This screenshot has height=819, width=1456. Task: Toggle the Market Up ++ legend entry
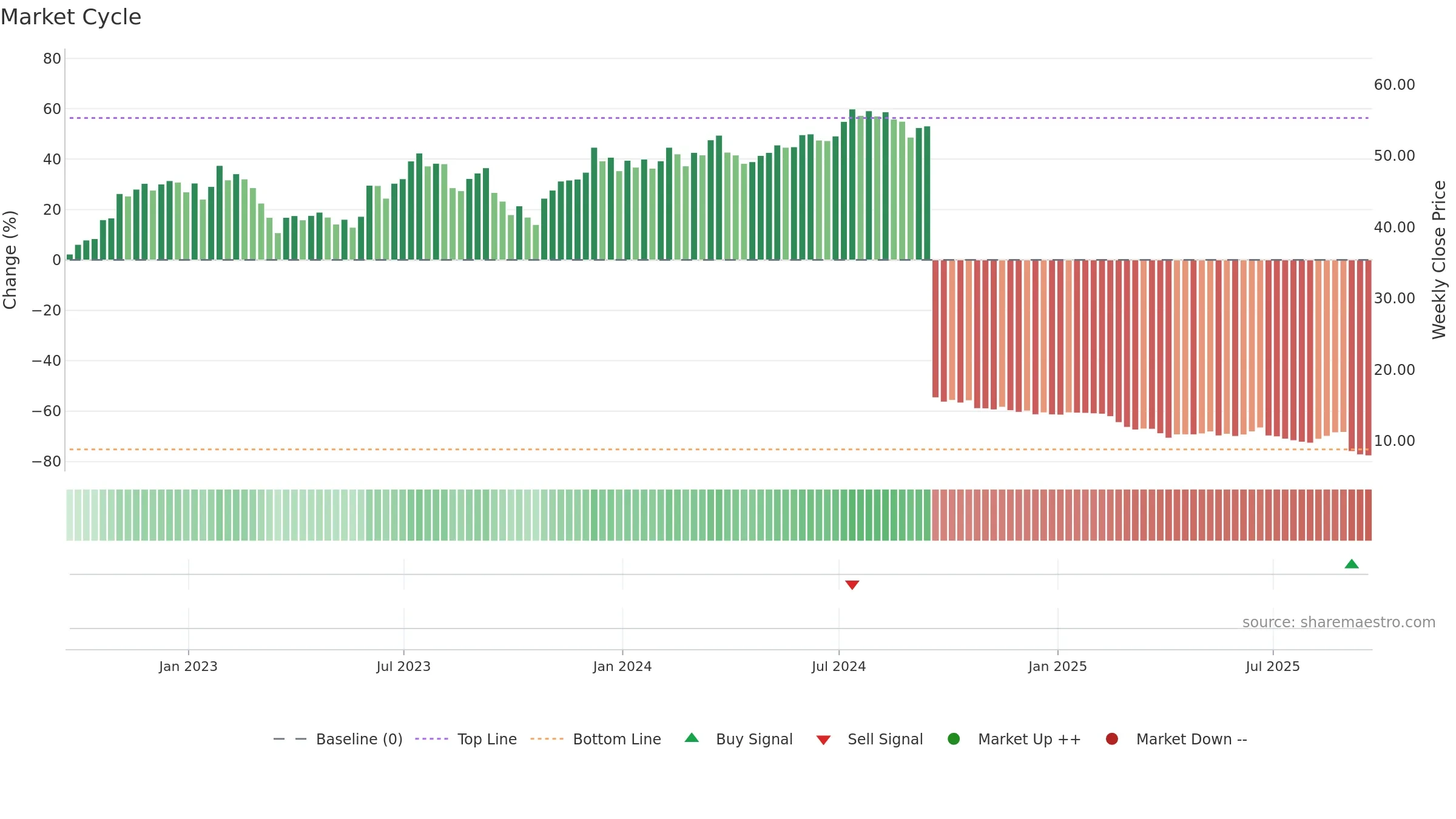click(1014, 739)
